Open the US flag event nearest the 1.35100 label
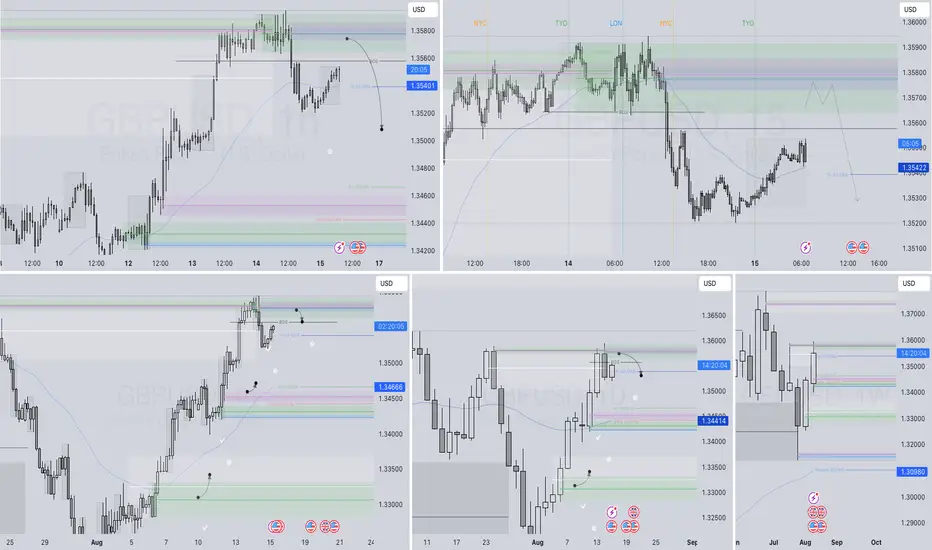 [864, 247]
